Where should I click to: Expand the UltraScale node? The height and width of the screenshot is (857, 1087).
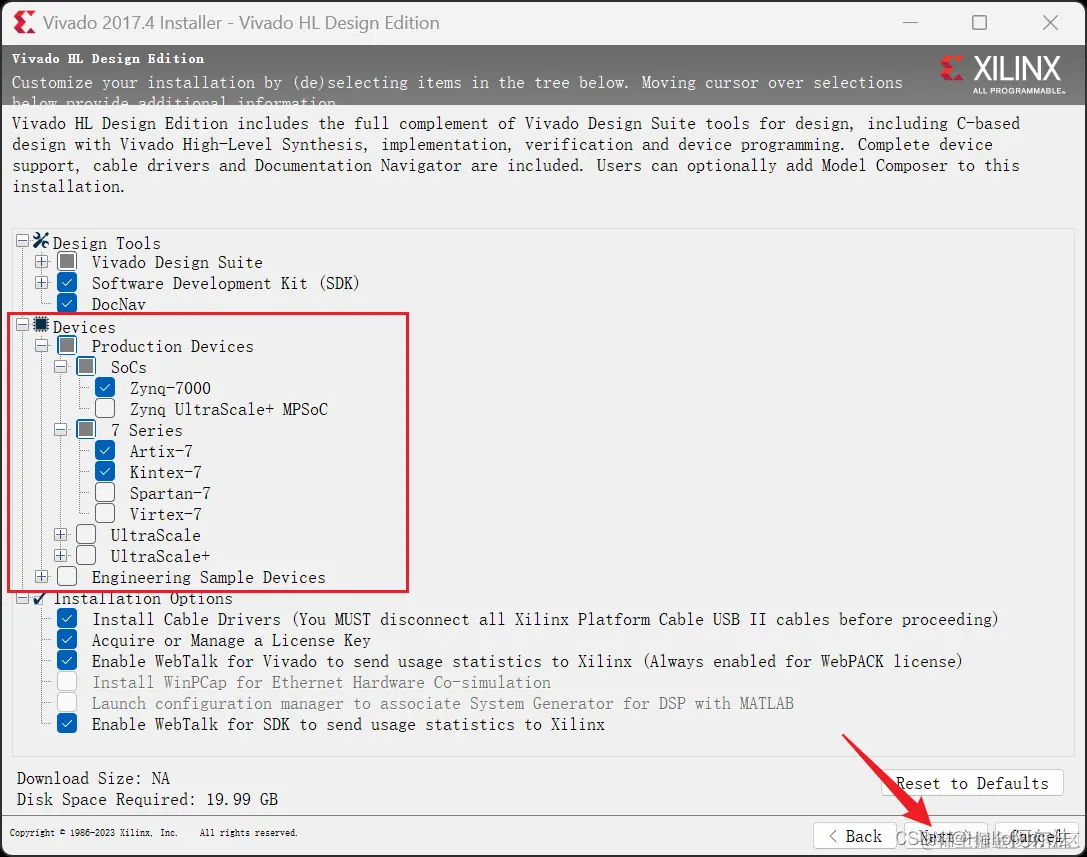61,535
